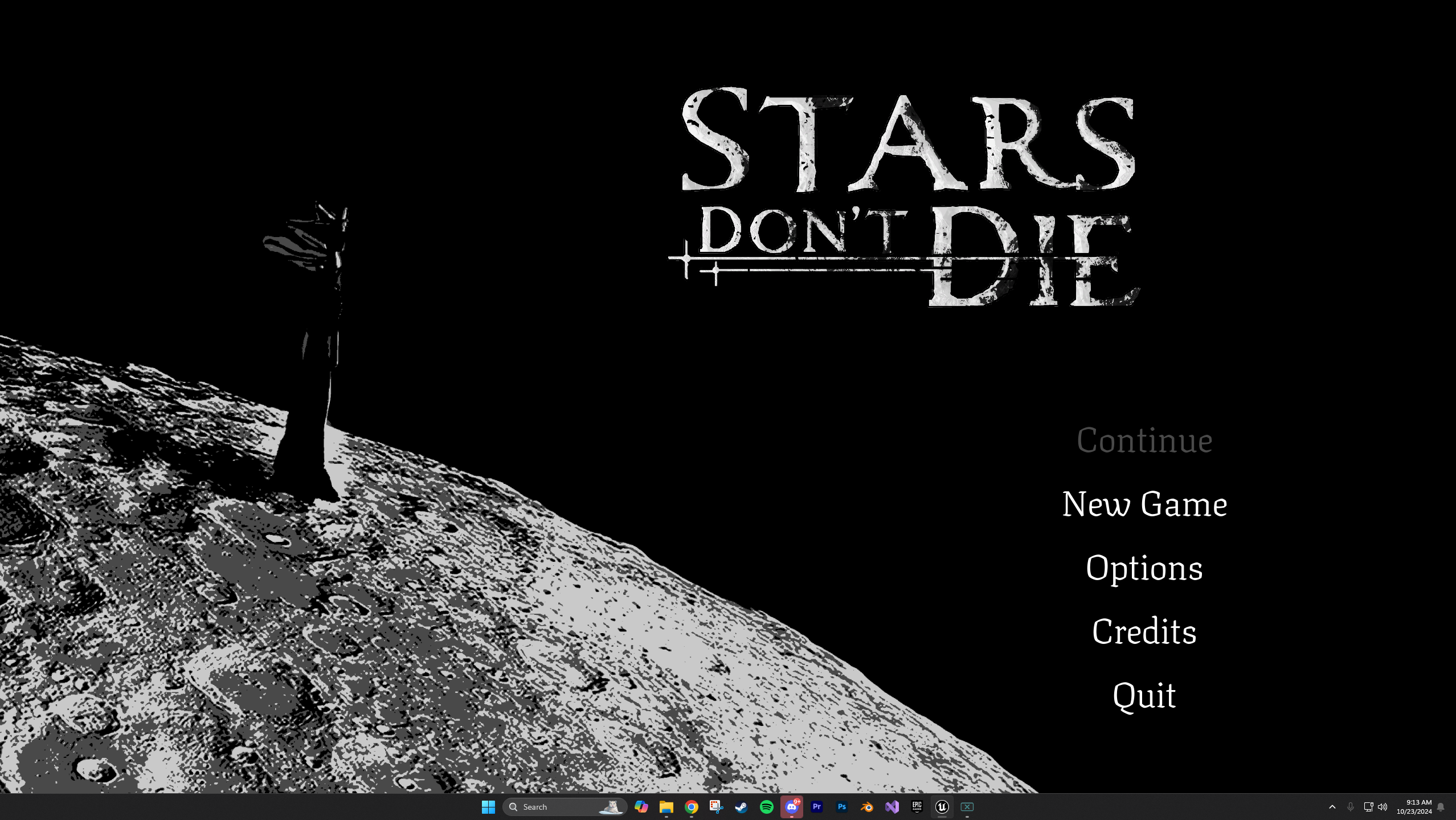Open Steam from the taskbar
Image resolution: width=1456 pixels, height=820 pixels.
pyautogui.click(x=741, y=807)
